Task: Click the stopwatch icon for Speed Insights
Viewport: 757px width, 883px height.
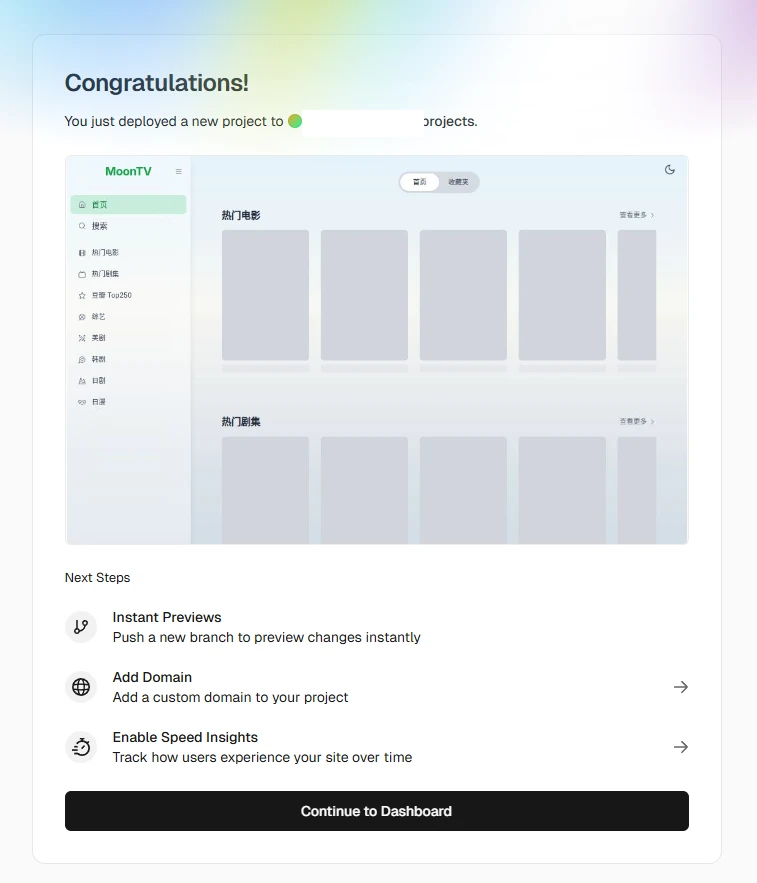Action: (81, 747)
